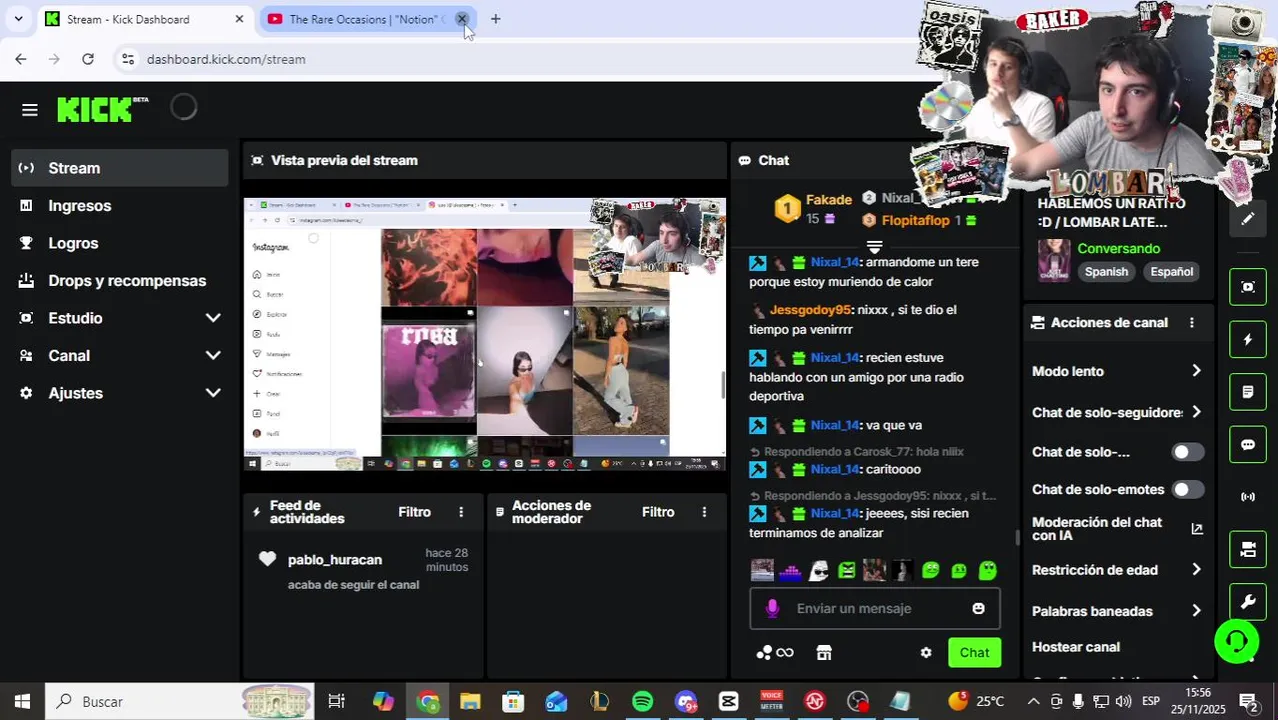
Task: Open Moderación del chat con IA external link icon
Action: pos(1196,529)
